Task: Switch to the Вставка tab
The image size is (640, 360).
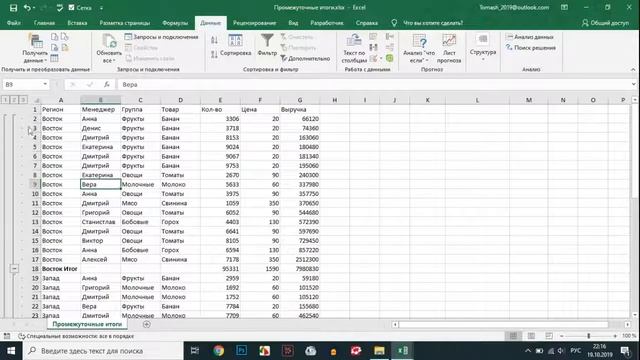Action: click(77, 23)
